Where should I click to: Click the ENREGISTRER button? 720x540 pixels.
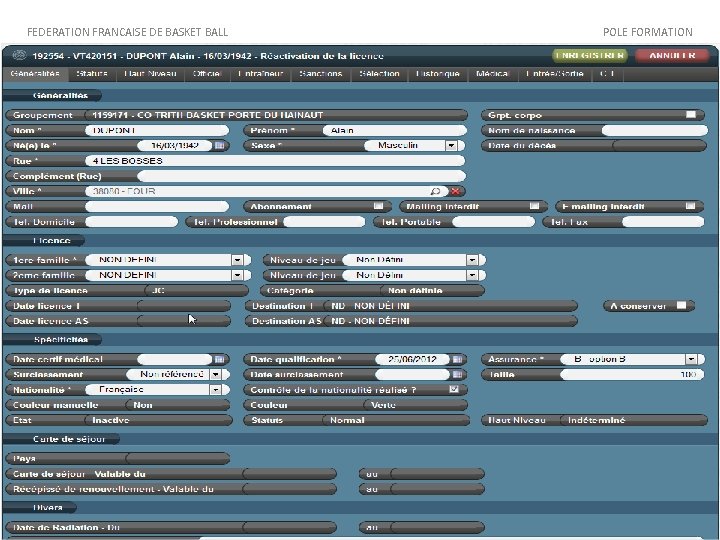(x=590, y=56)
